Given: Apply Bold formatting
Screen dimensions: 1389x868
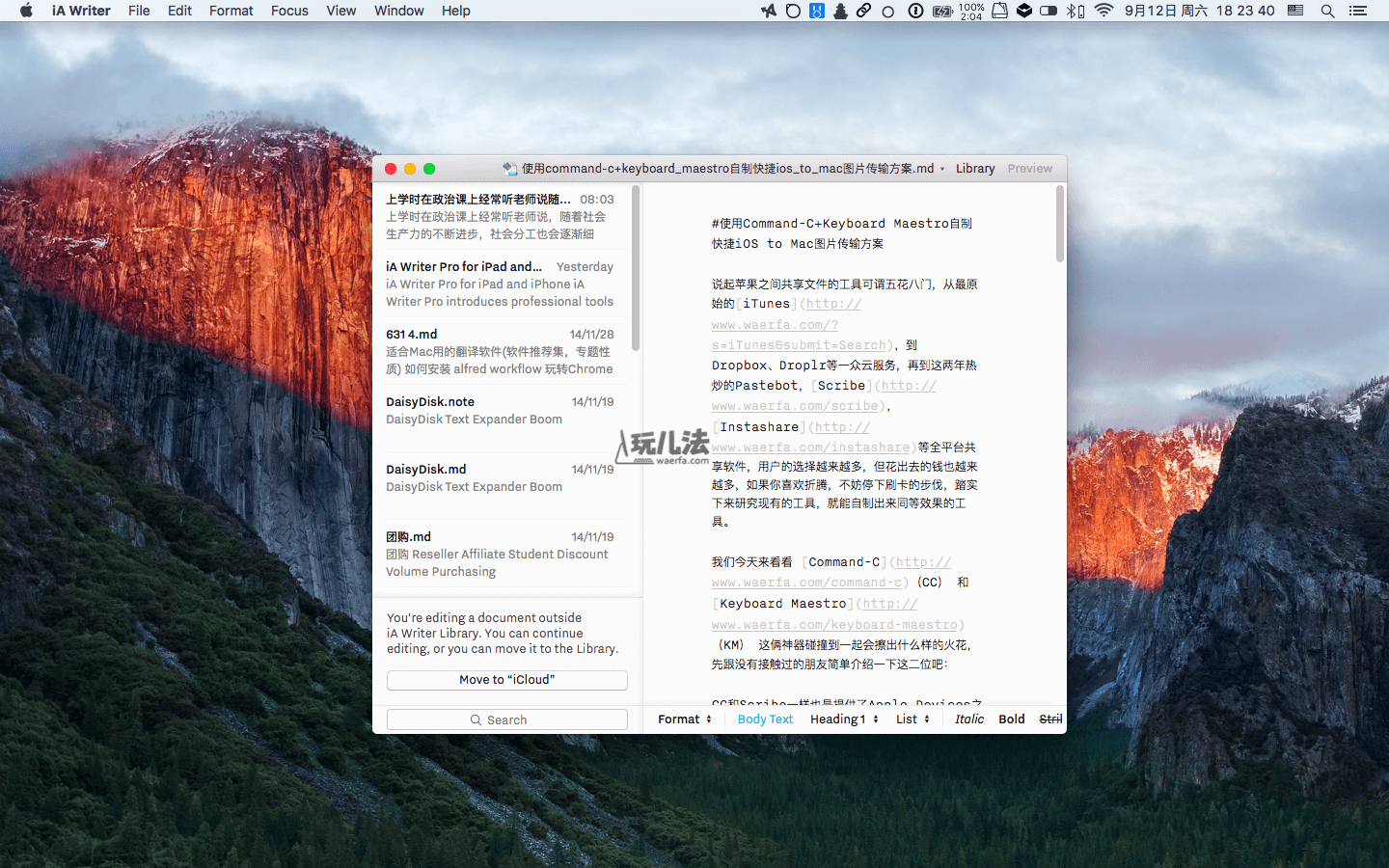Looking at the screenshot, I should 1012,719.
